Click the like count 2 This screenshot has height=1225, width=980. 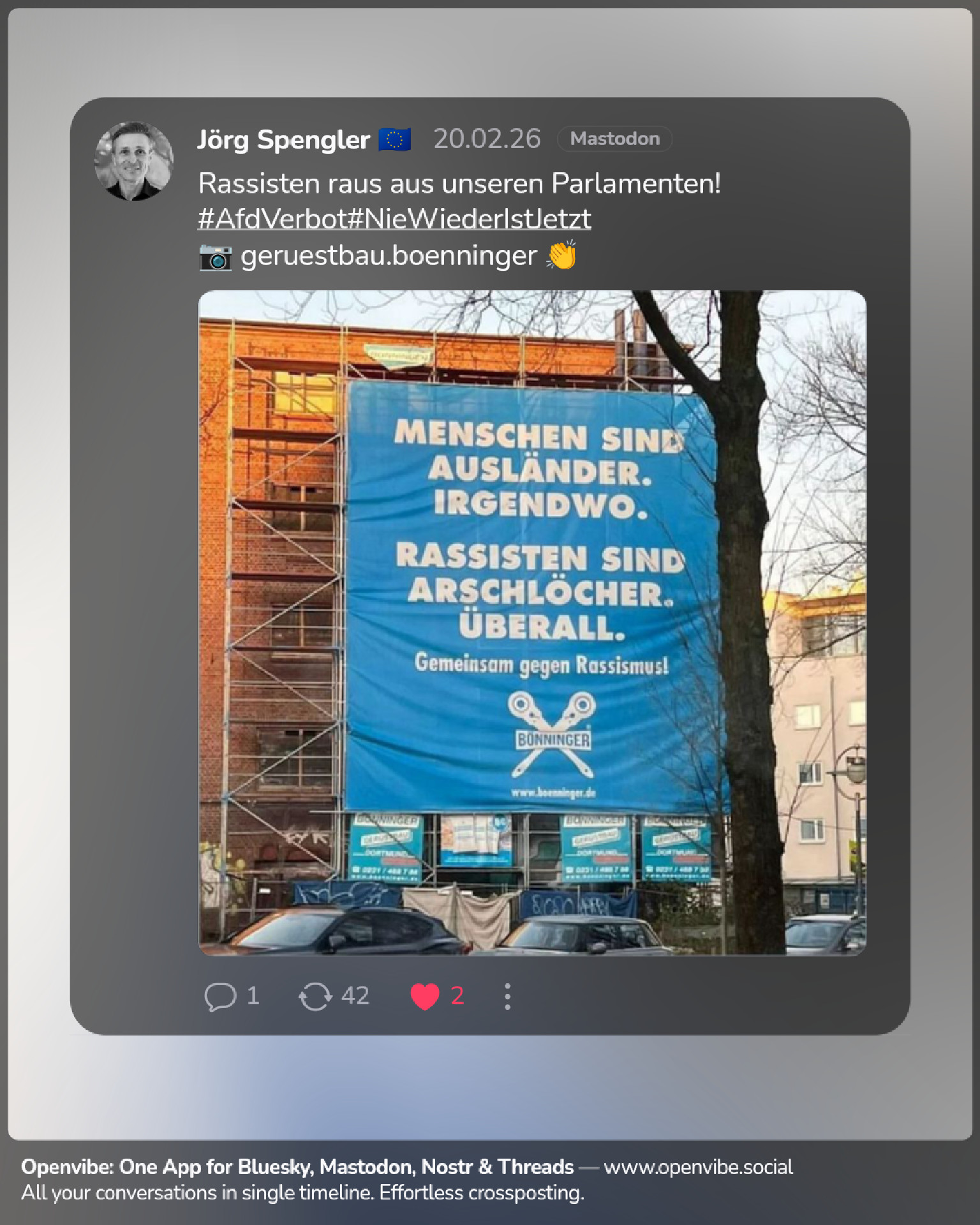click(457, 995)
